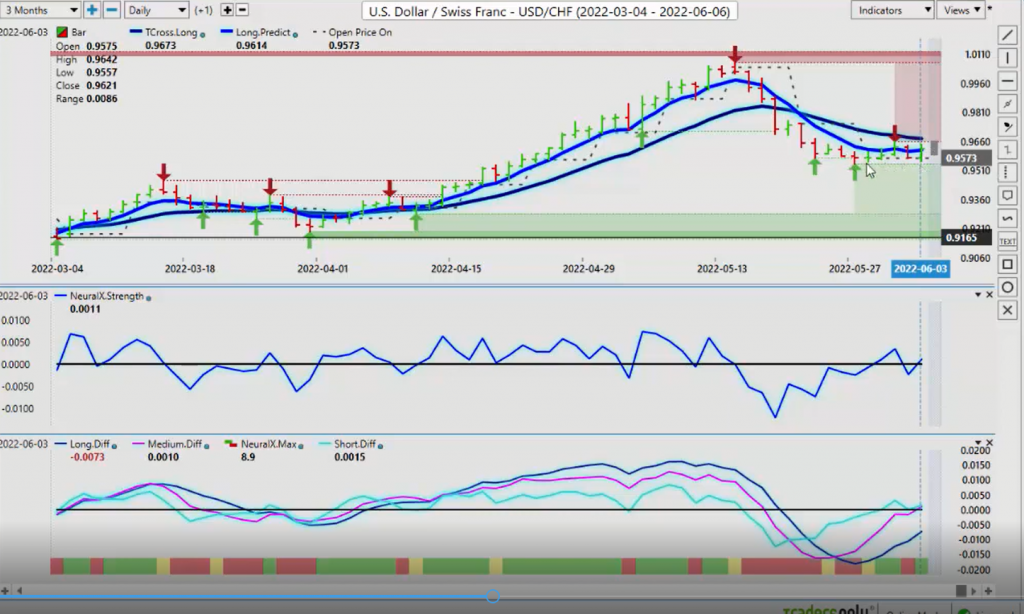Viewport: 1024px width, 614px height.
Task: Click the Close value 0.9621
Action: tap(101, 86)
